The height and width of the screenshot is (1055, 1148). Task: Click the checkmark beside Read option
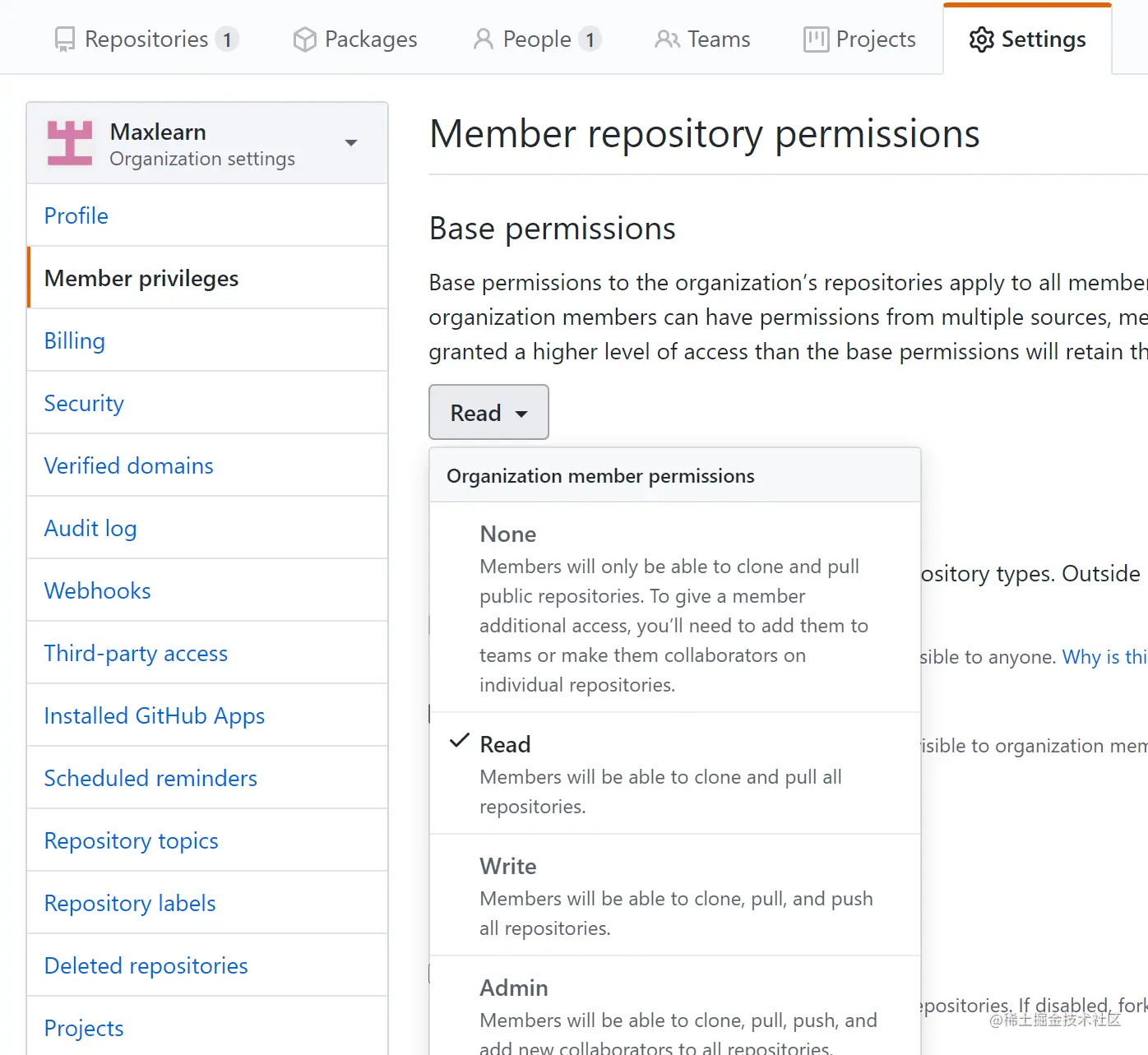(x=460, y=742)
